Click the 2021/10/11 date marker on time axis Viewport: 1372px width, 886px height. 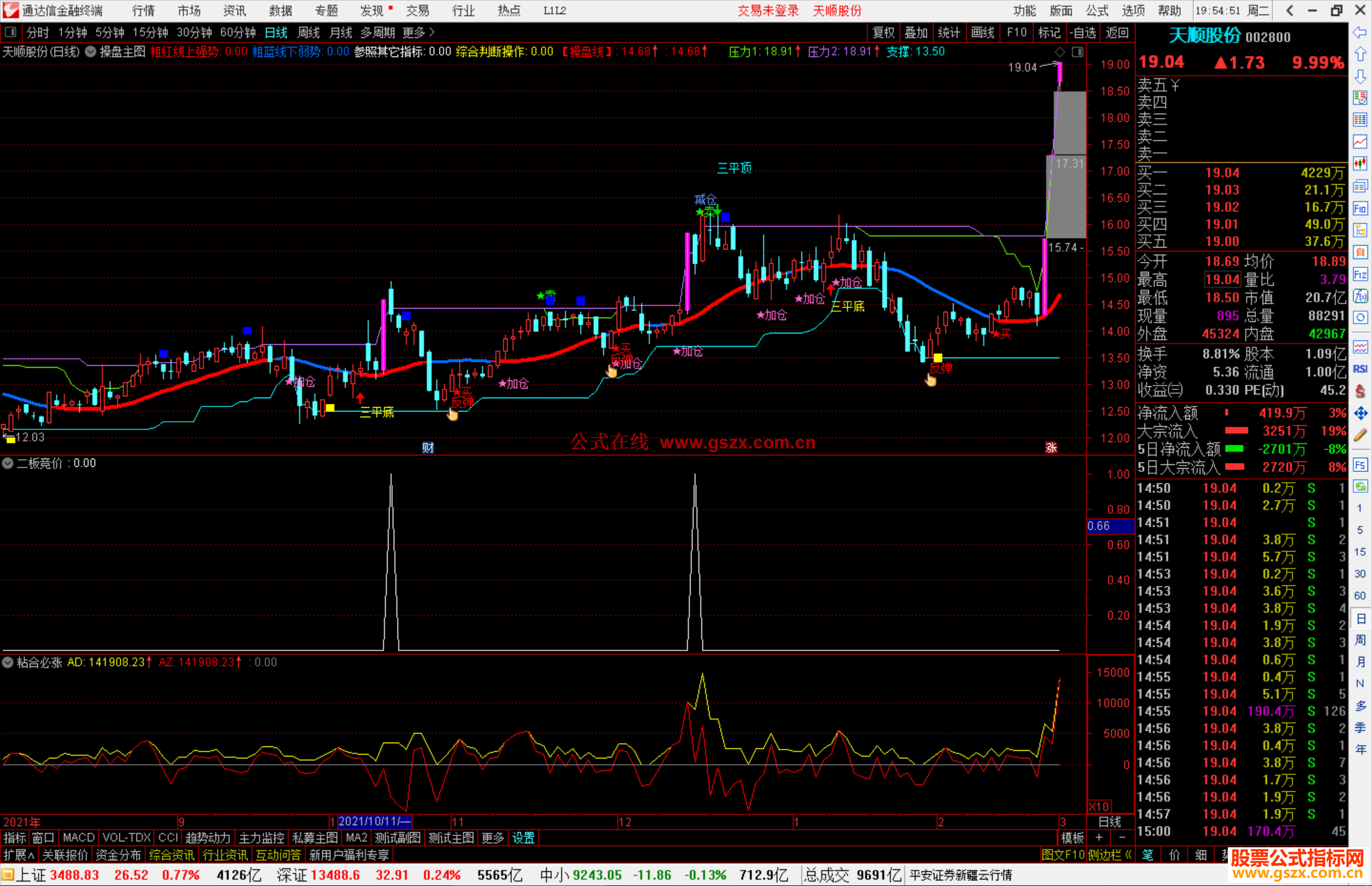375,821
